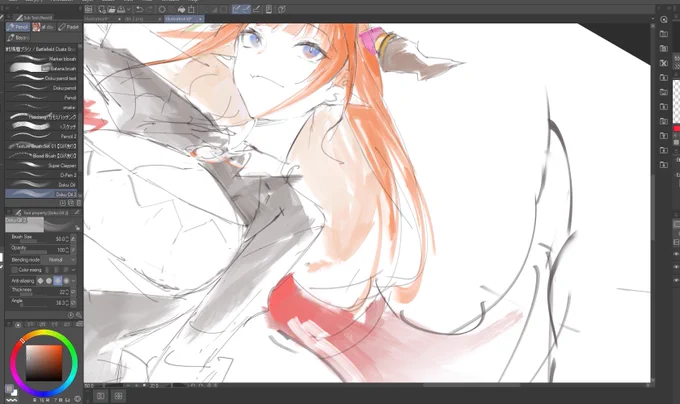Choose the snake brush
Screen dimensions: 680x404
click(x=42, y=107)
